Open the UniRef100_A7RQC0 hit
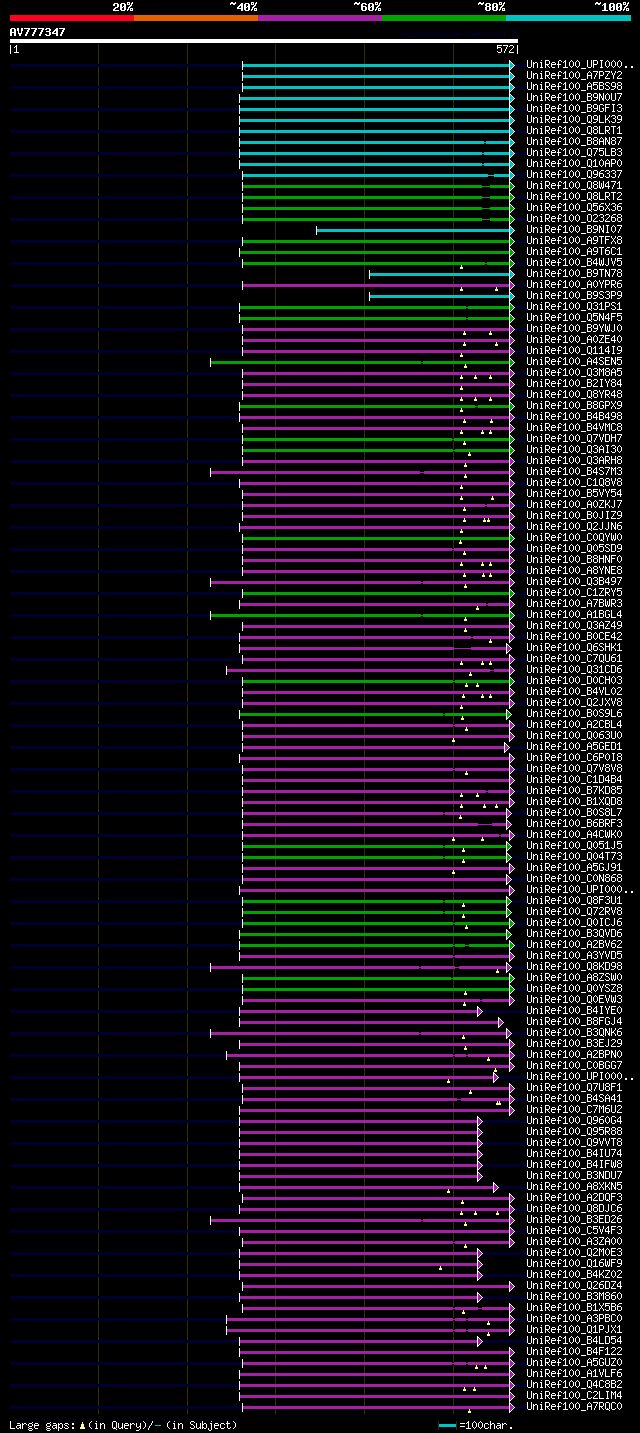This screenshot has width=640, height=1433. point(574,1407)
